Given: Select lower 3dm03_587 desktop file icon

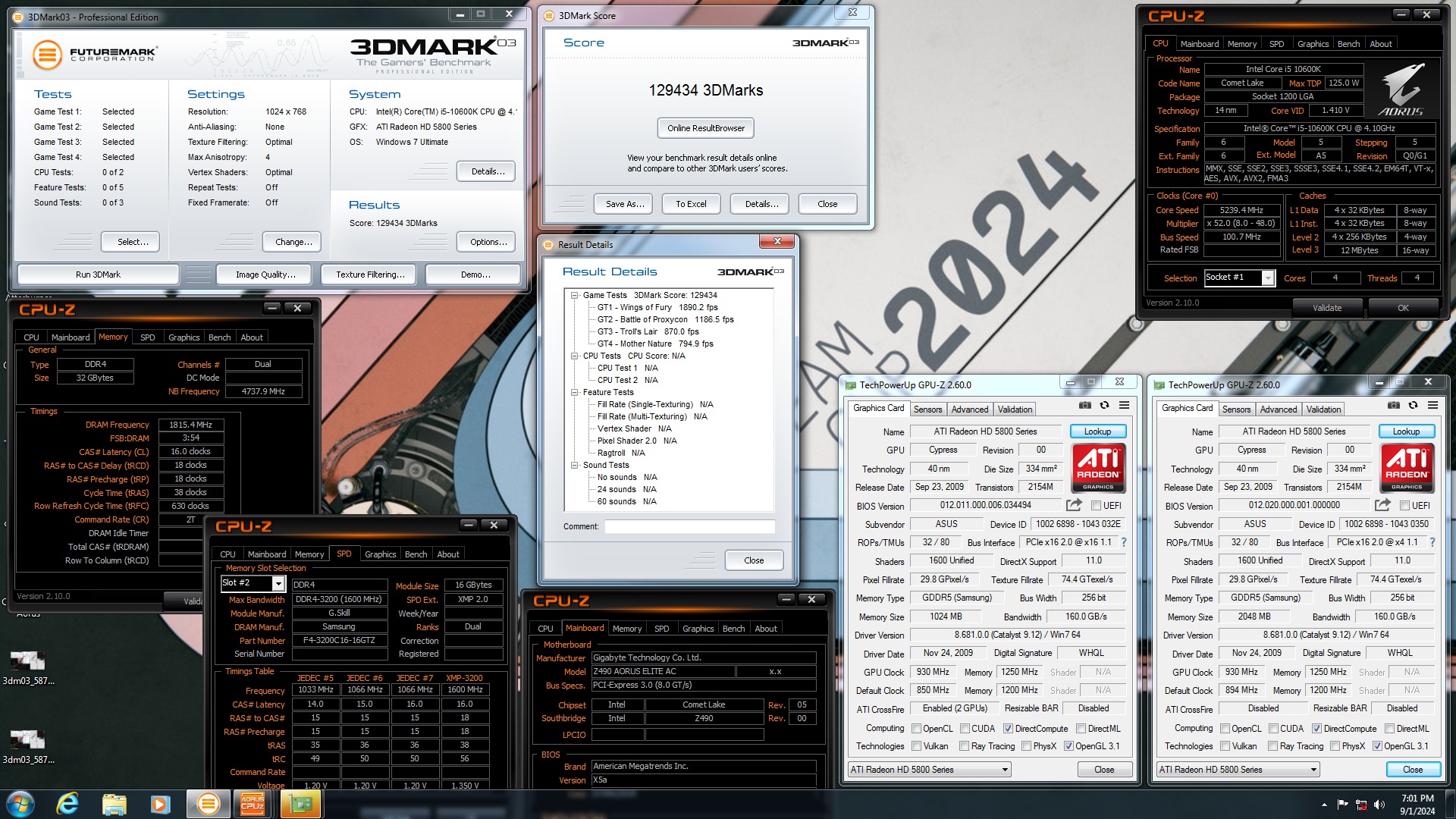Looking at the screenshot, I should [28, 746].
